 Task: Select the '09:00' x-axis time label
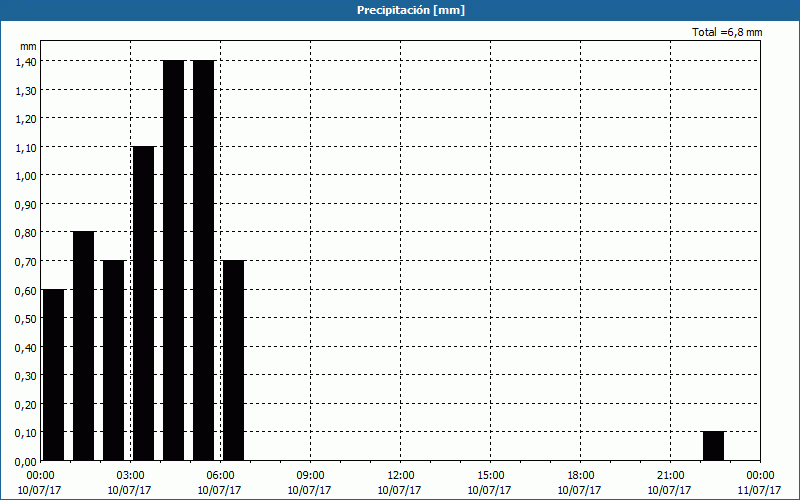[311, 475]
